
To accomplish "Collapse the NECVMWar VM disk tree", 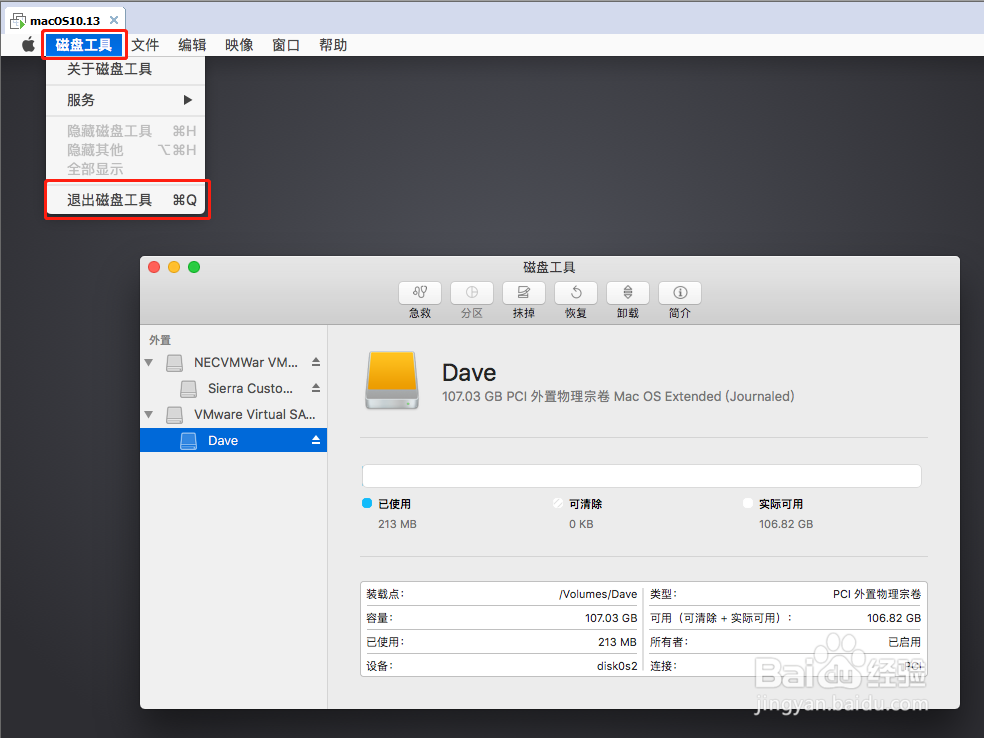I will click(x=149, y=362).
